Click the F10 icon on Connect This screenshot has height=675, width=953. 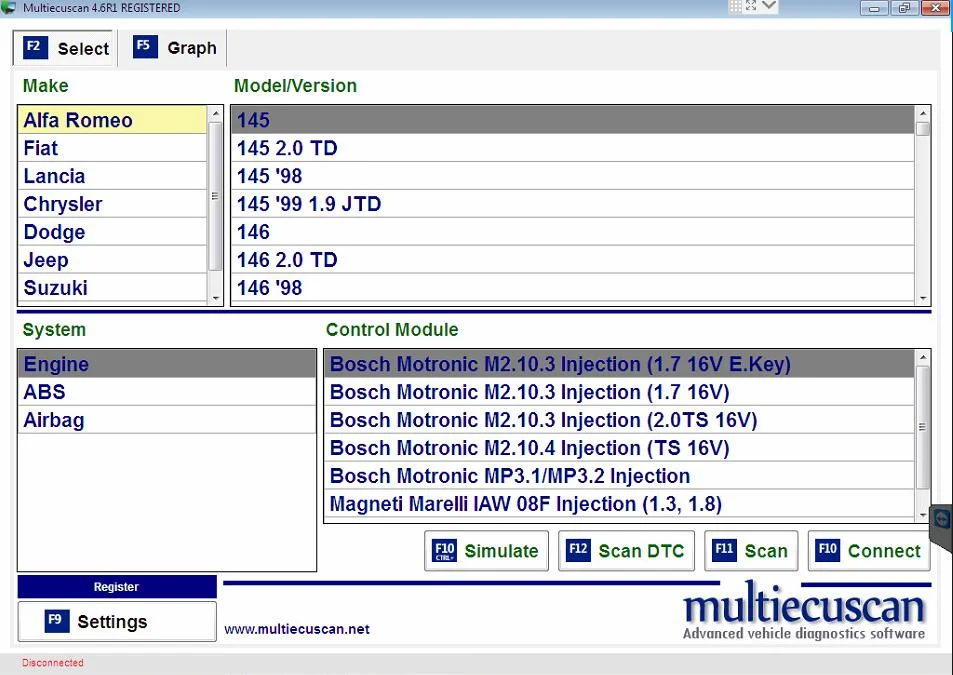pos(827,550)
